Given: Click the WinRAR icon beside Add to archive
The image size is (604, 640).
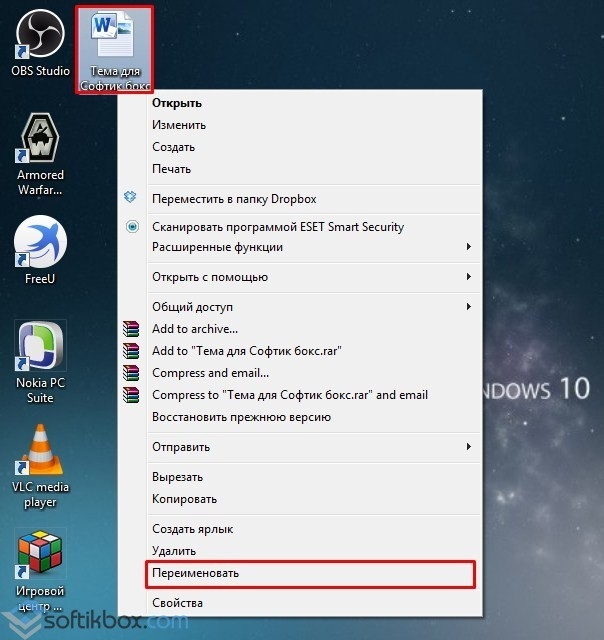Looking at the screenshot, I should [131, 329].
